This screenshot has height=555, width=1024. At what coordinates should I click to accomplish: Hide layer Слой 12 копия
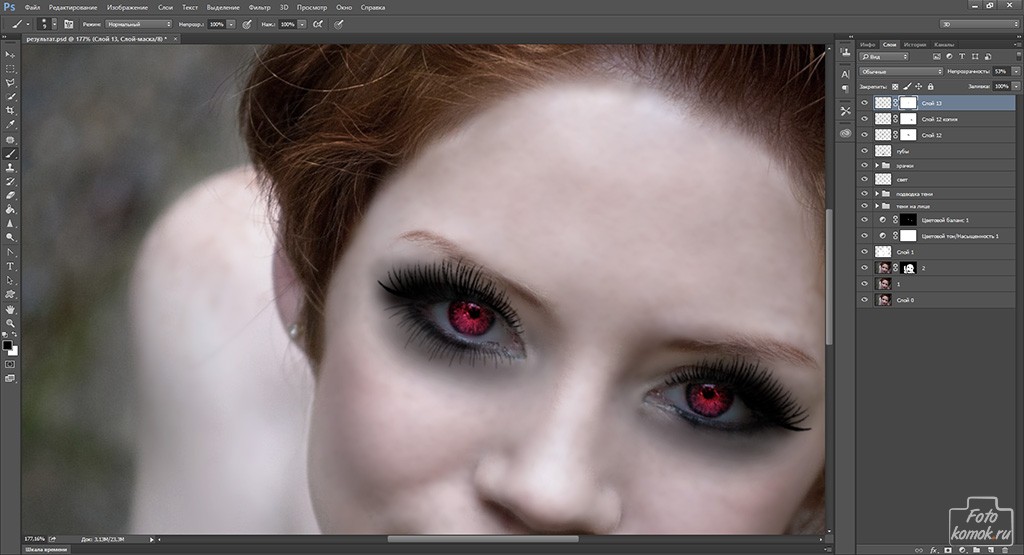coord(865,119)
